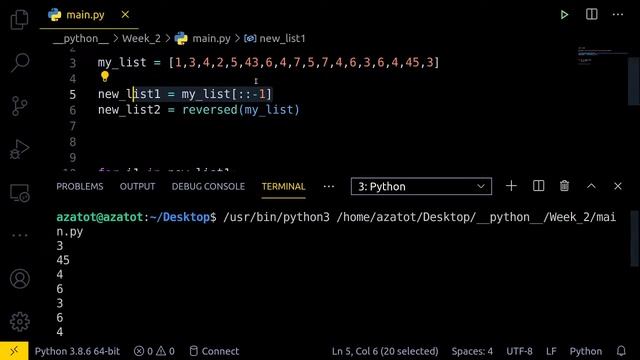
Task: Open the Source Control view
Action: pyautogui.click(x=19, y=106)
